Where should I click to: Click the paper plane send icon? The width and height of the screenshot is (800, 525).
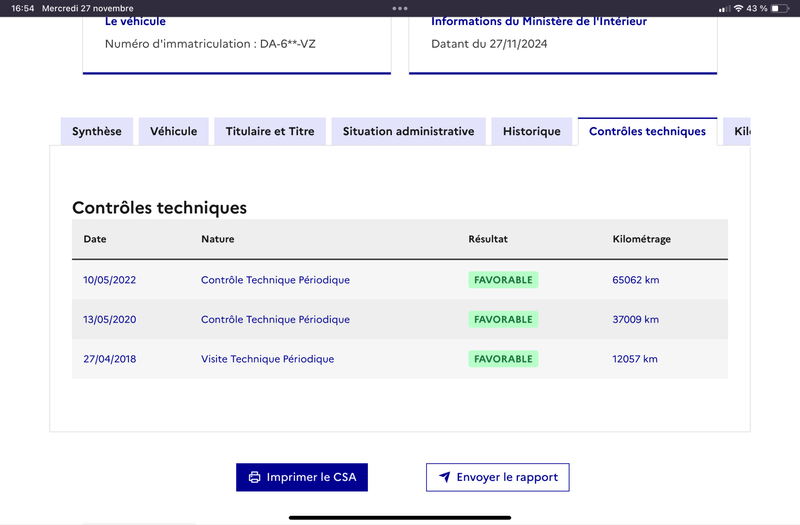444,477
